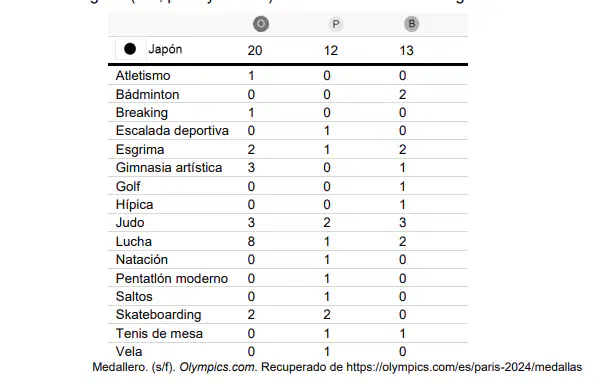The image size is (610, 385).
Task: Click Japan's total gold count 20
Action: point(255,51)
